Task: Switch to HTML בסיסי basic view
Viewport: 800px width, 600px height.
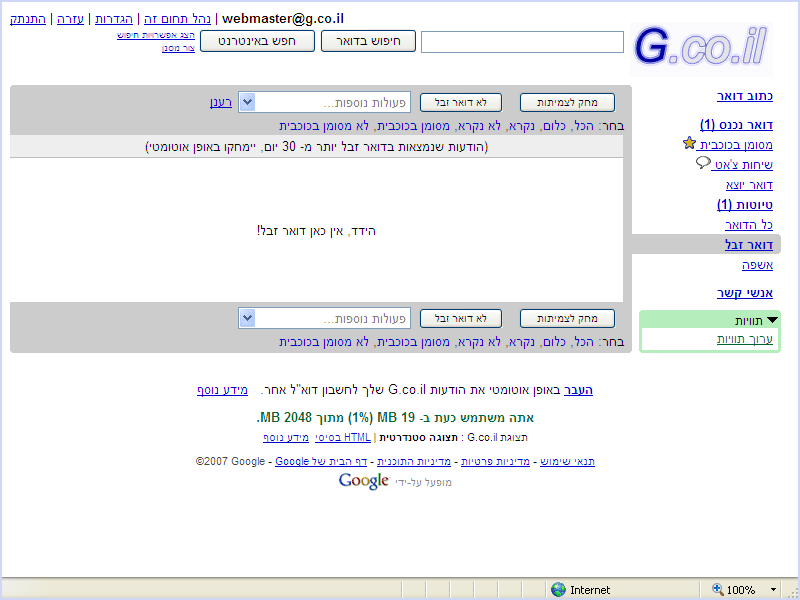Action: pyautogui.click(x=342, y=437)
